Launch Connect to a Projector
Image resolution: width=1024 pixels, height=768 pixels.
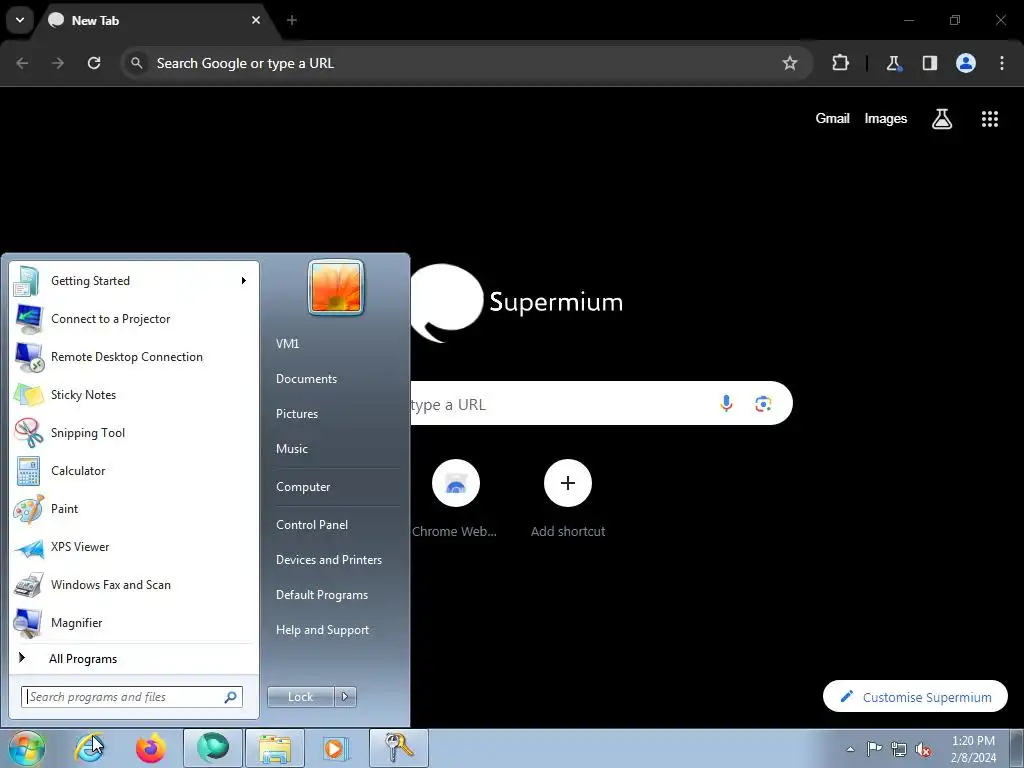click(x=133, y=319)
